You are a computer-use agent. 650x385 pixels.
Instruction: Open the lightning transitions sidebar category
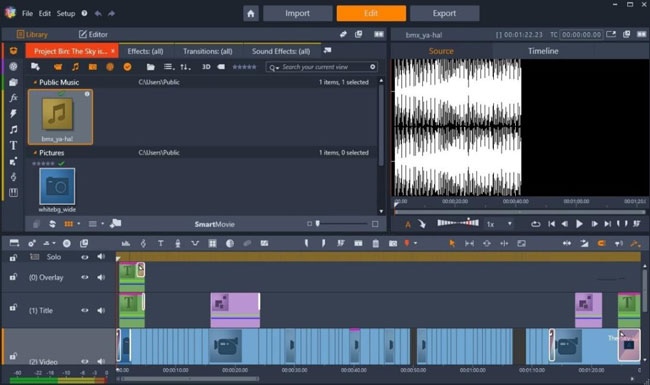(x=13, y=114)
